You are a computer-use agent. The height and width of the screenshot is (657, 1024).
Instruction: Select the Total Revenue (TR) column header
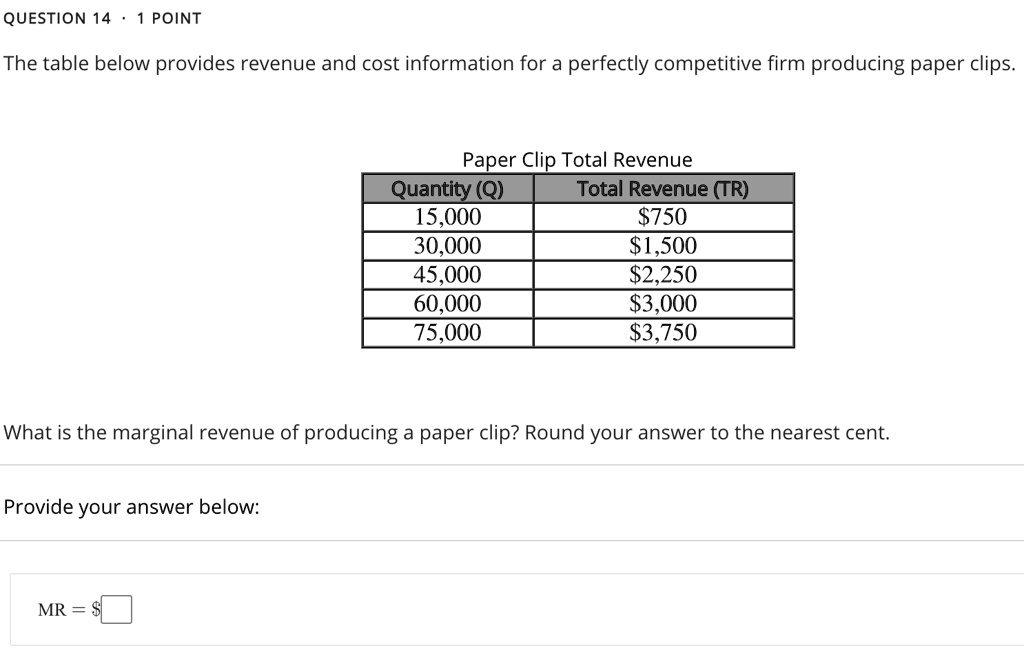click(663, 188)
